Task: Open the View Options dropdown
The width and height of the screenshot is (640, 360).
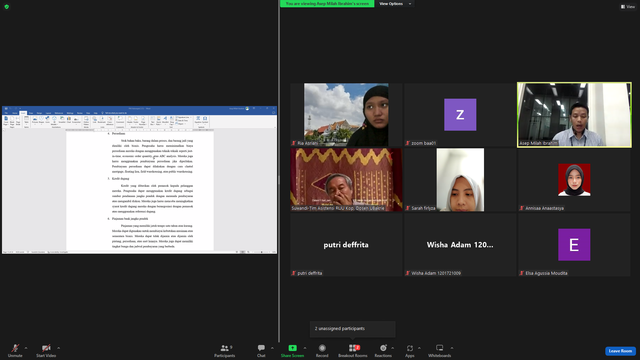Action: point(394,4)
